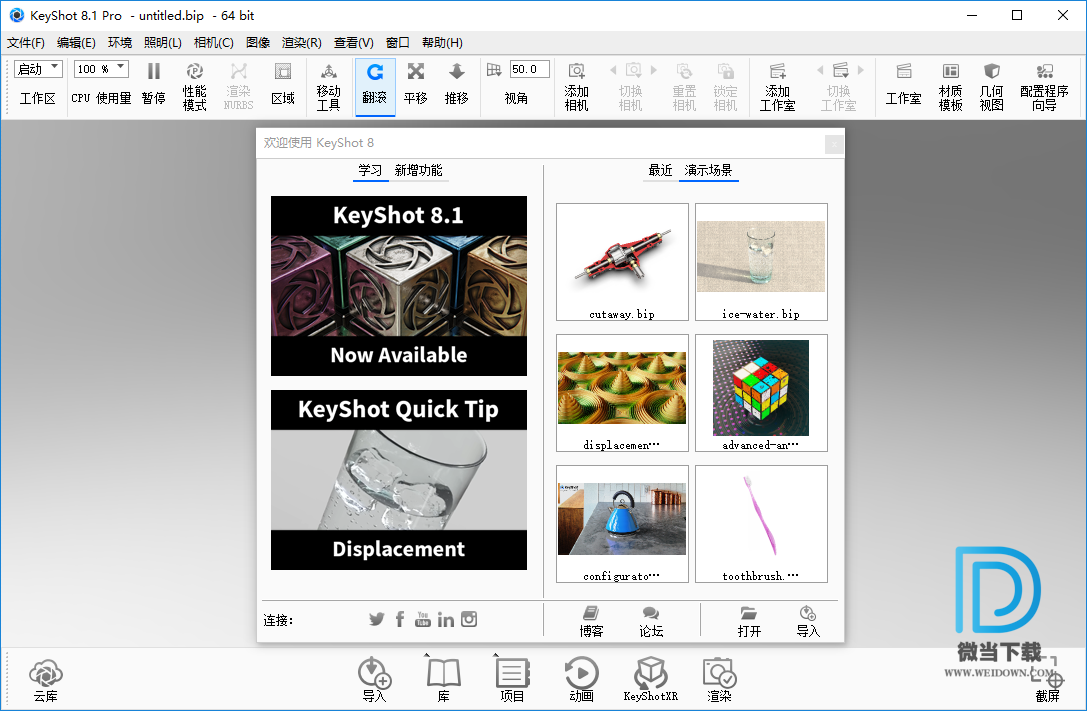This screenshot has height=711, width=1087.
Task: Open the 论坛 forum button
Action: [651, 622]
